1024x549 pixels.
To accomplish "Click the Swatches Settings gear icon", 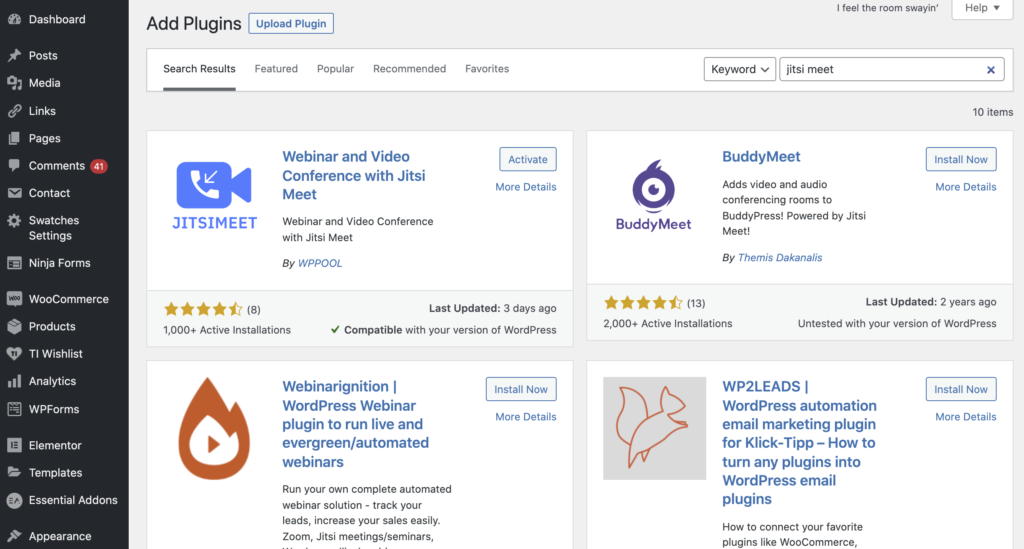I will [14, 221].
